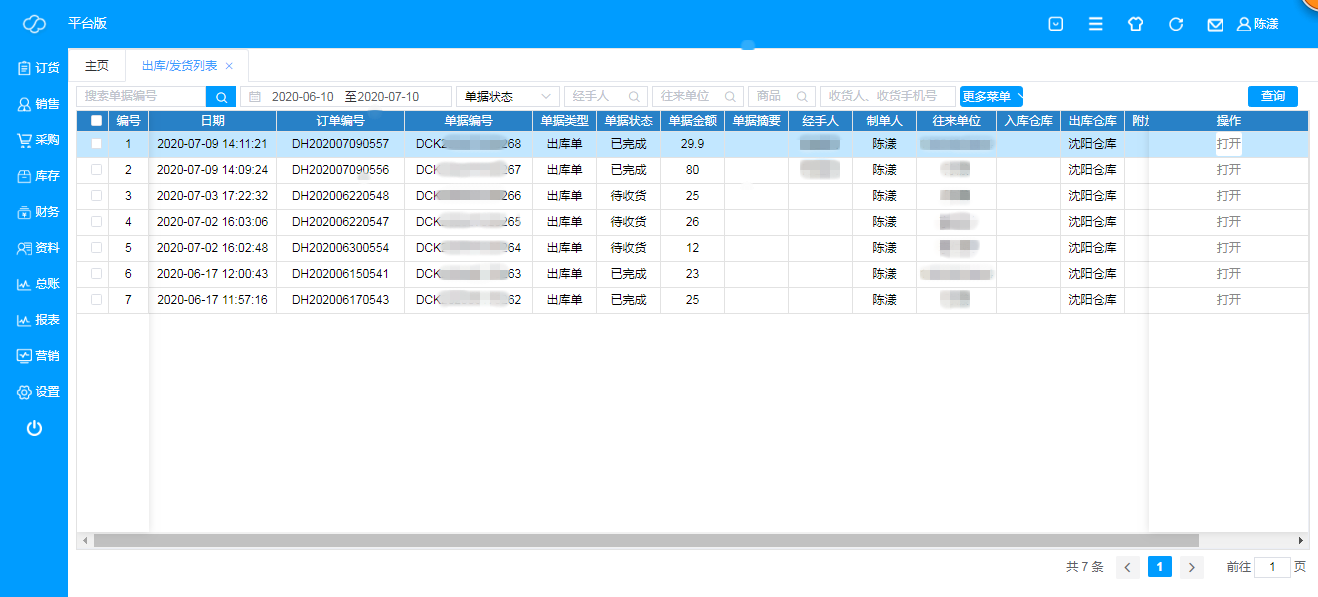The width and height of the screenshot is (1318, 597).
Task: Click the blue search magnifier button
Action: 221,96
